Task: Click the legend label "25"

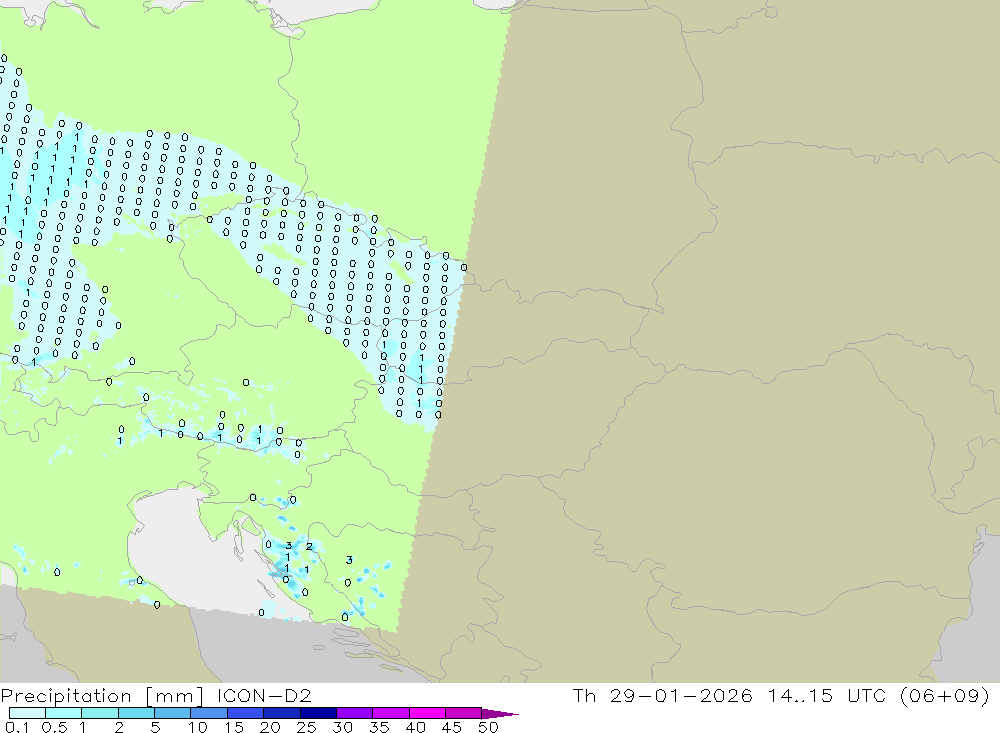Action: point(306,727)
